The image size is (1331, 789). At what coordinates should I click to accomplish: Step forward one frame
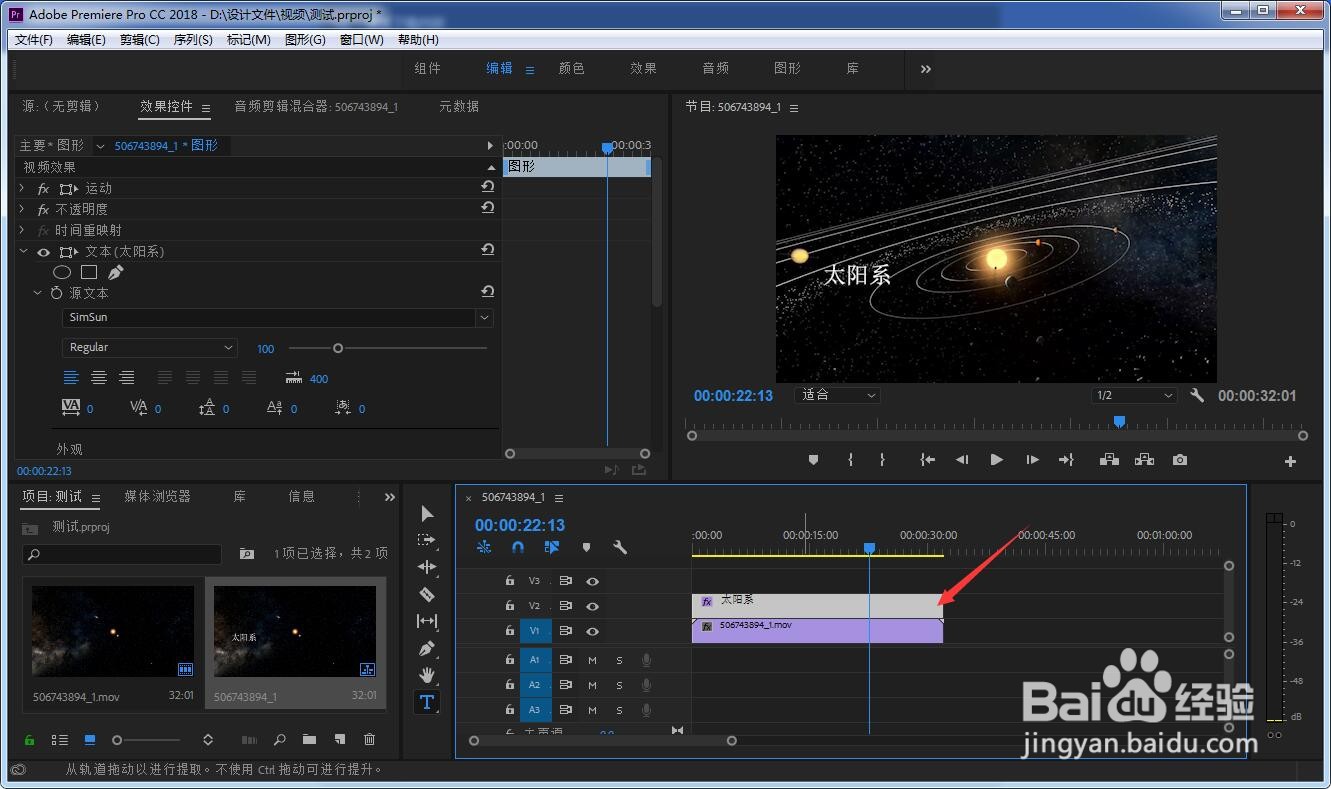click(x=1032, y=460)
